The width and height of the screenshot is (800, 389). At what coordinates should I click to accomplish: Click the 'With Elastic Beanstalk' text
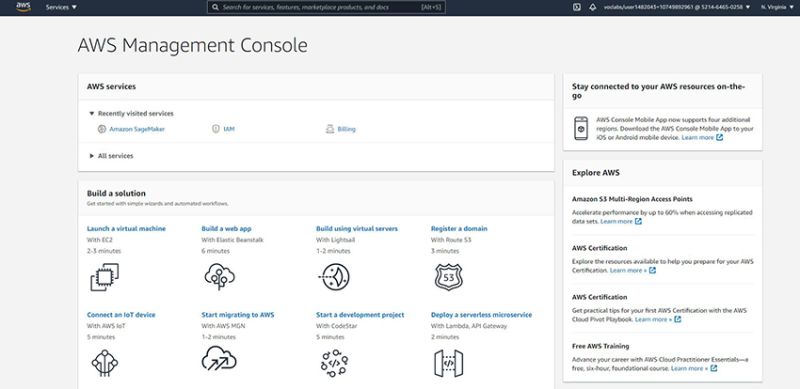coord(233,240)
